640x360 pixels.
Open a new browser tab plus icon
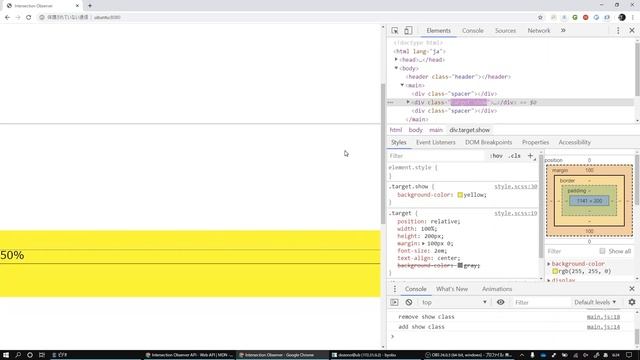pos(90,6)
